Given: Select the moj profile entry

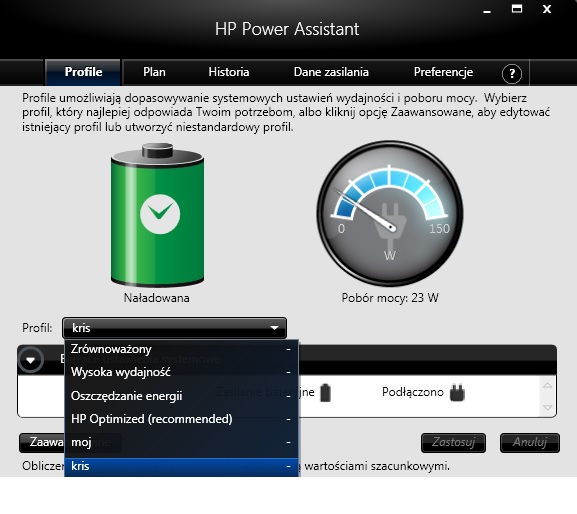Looking at the screenshot, I should click(181, 442).
